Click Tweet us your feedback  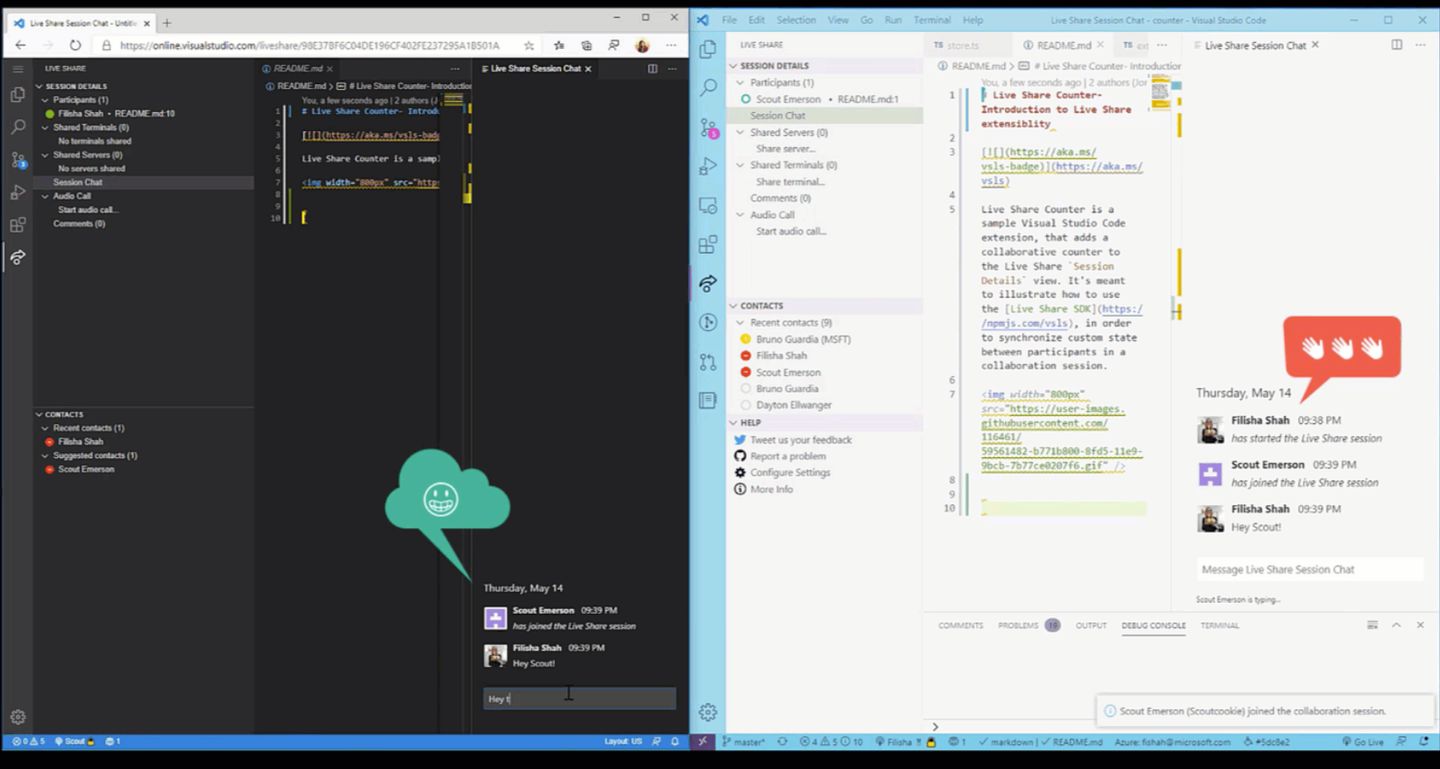801,440
